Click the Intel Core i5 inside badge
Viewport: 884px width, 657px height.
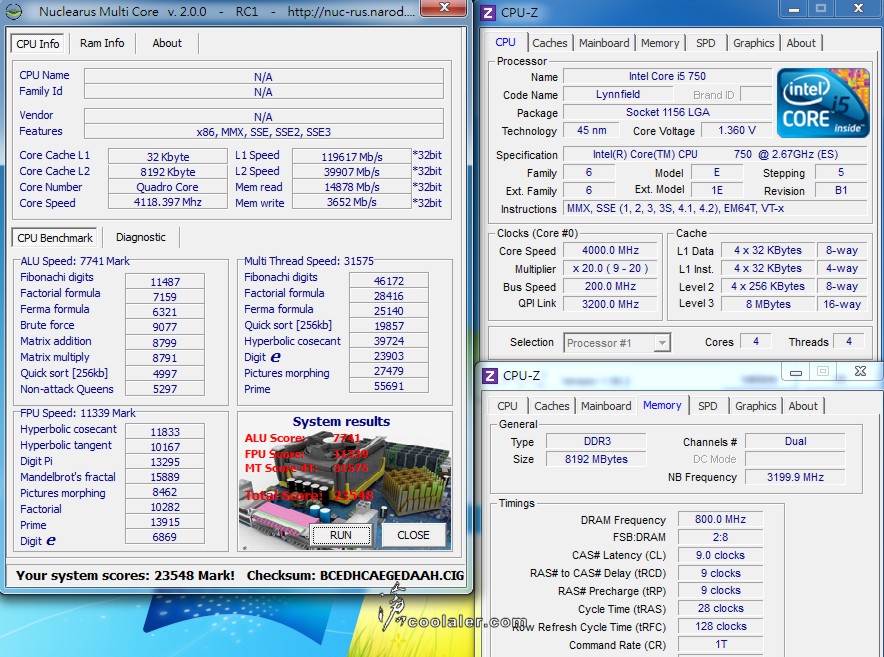coord(823,103)
